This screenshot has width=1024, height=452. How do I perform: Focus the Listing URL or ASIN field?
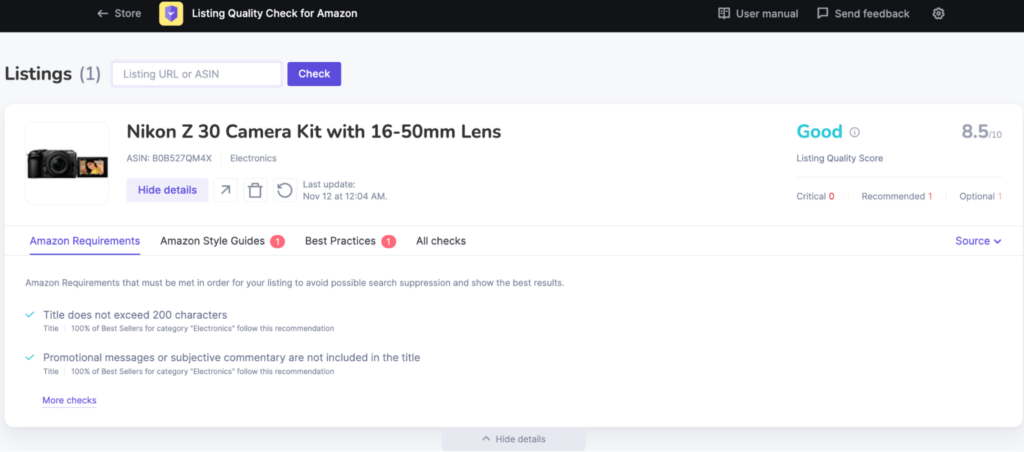(x=197, y=74)
